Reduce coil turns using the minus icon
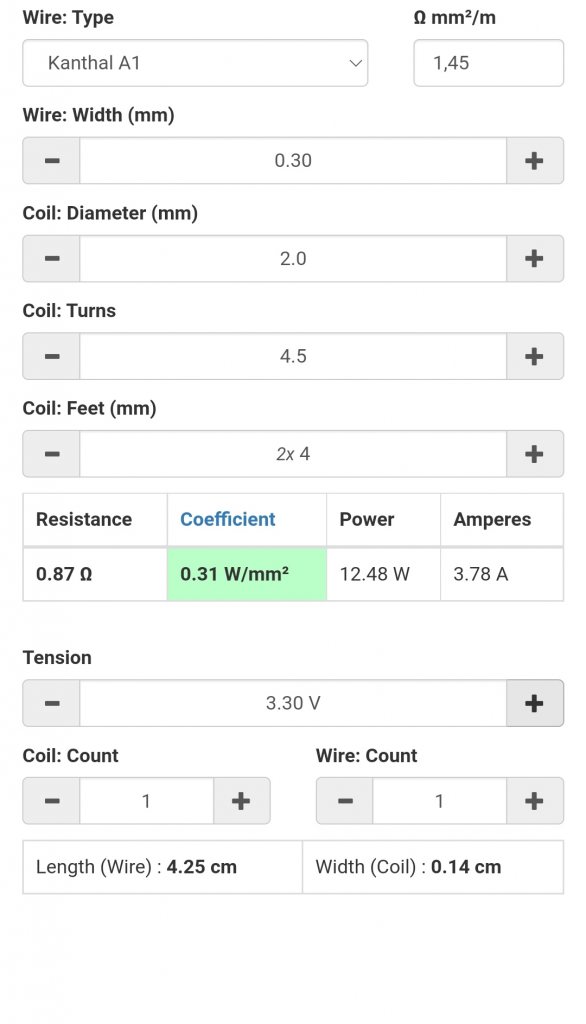This screenshot has width=586, height=1024. tap(52, 356)
